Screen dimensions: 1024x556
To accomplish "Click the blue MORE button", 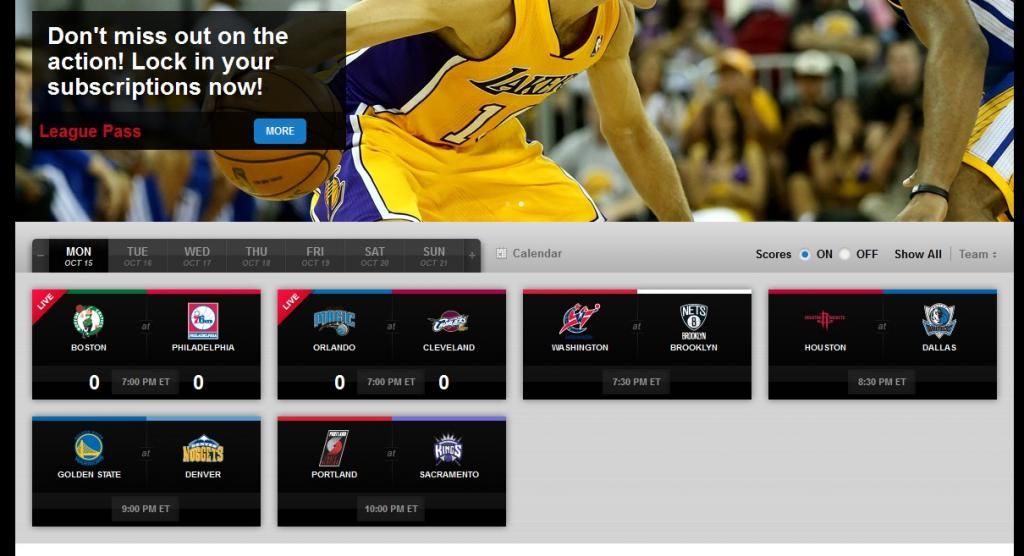I will pyautogui.click(x=280, y=131).
